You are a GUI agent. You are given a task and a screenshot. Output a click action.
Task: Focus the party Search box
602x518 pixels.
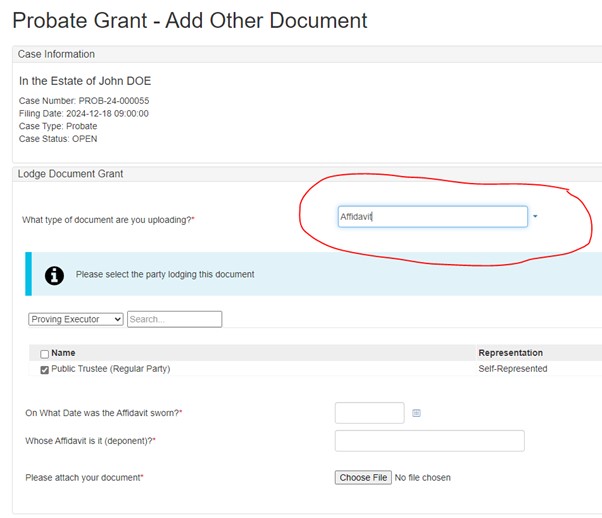tap(174, 319)
